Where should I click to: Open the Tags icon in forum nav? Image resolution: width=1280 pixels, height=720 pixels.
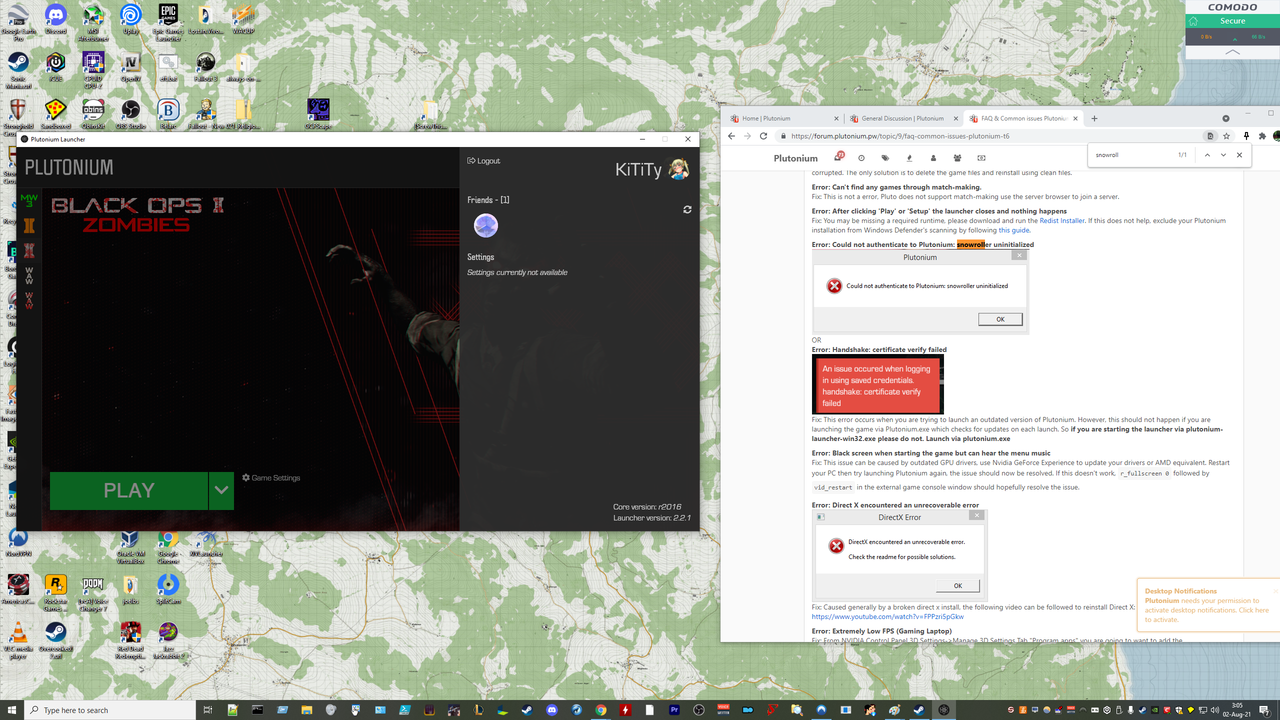885,158
